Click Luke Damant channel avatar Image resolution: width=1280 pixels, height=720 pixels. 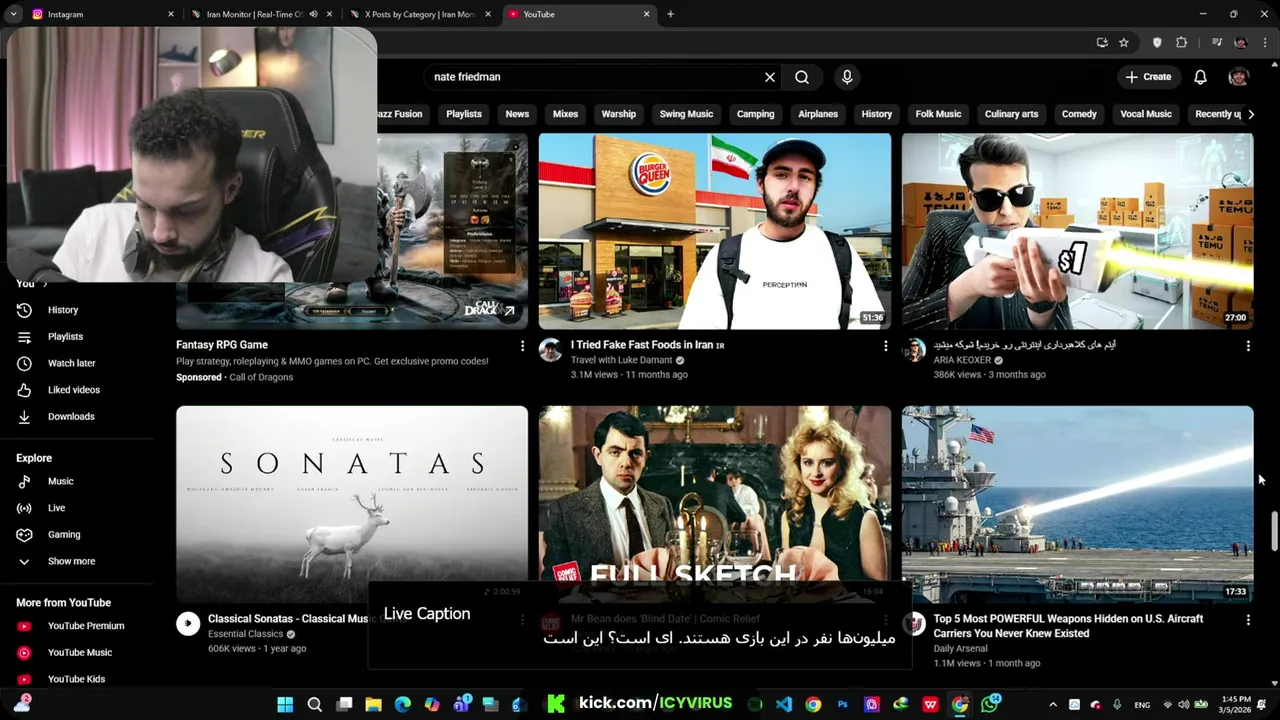click(550, 349)
